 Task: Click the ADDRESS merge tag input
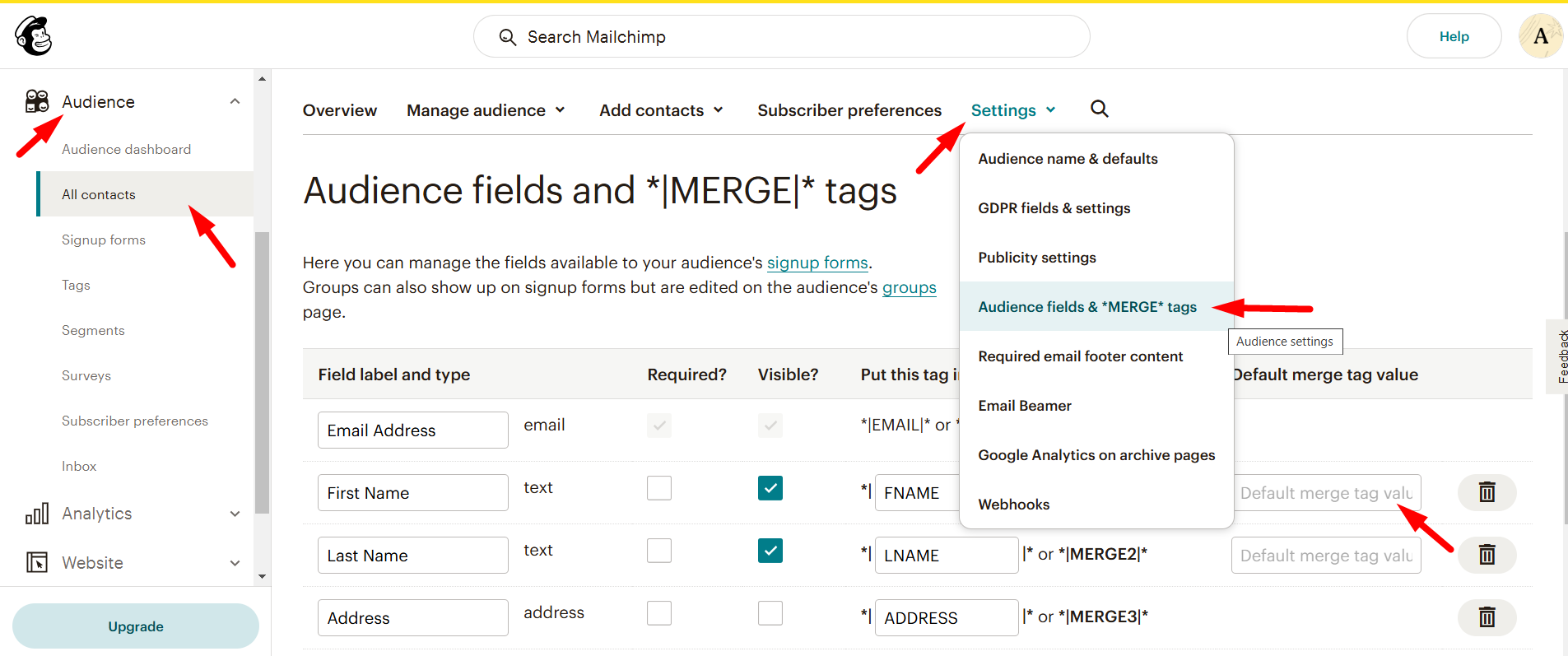pos(947,617)
